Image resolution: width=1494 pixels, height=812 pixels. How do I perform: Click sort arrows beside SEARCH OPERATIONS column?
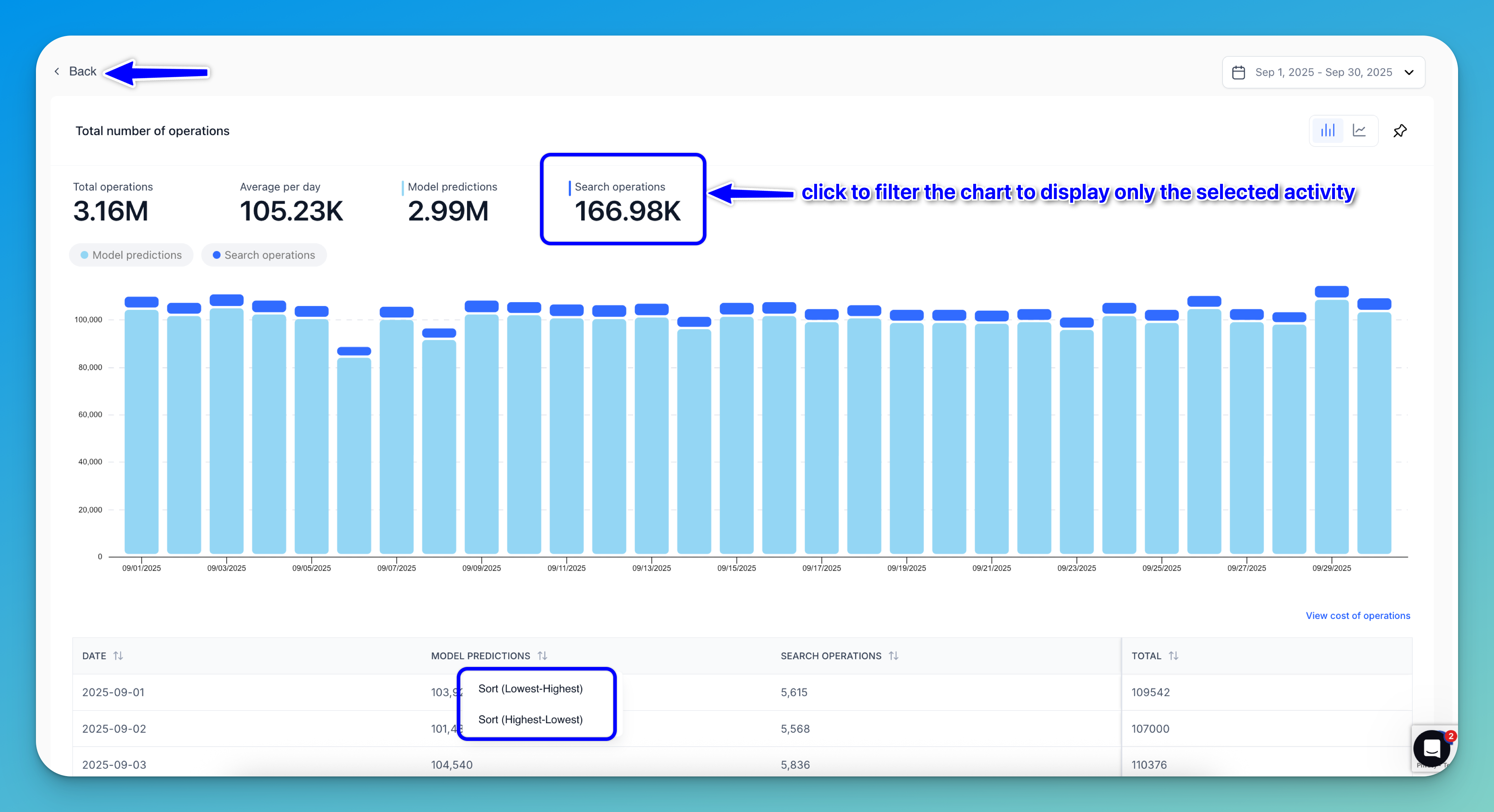click(x=893, y=656)
